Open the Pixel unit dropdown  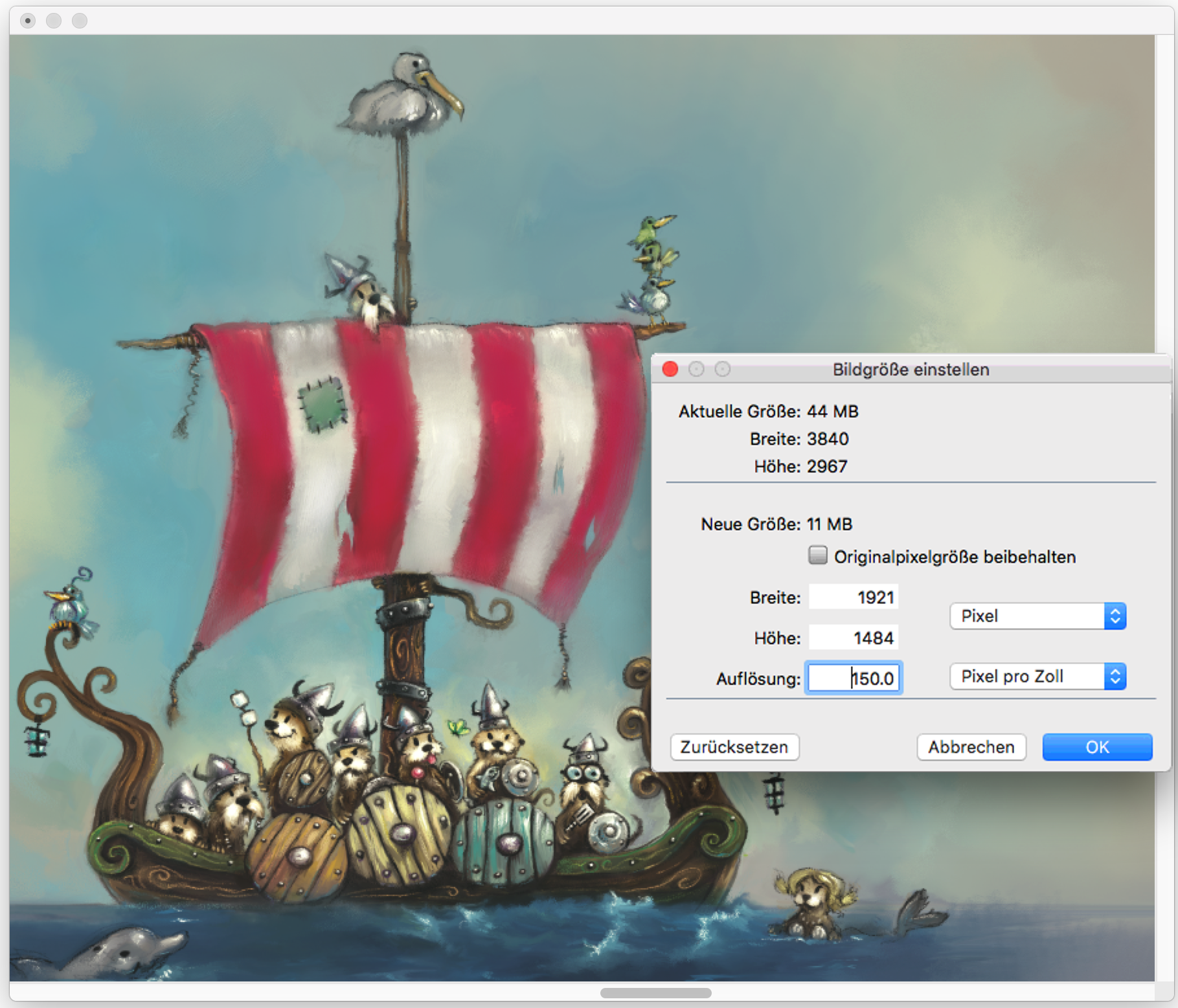[x=1037, y=616]
